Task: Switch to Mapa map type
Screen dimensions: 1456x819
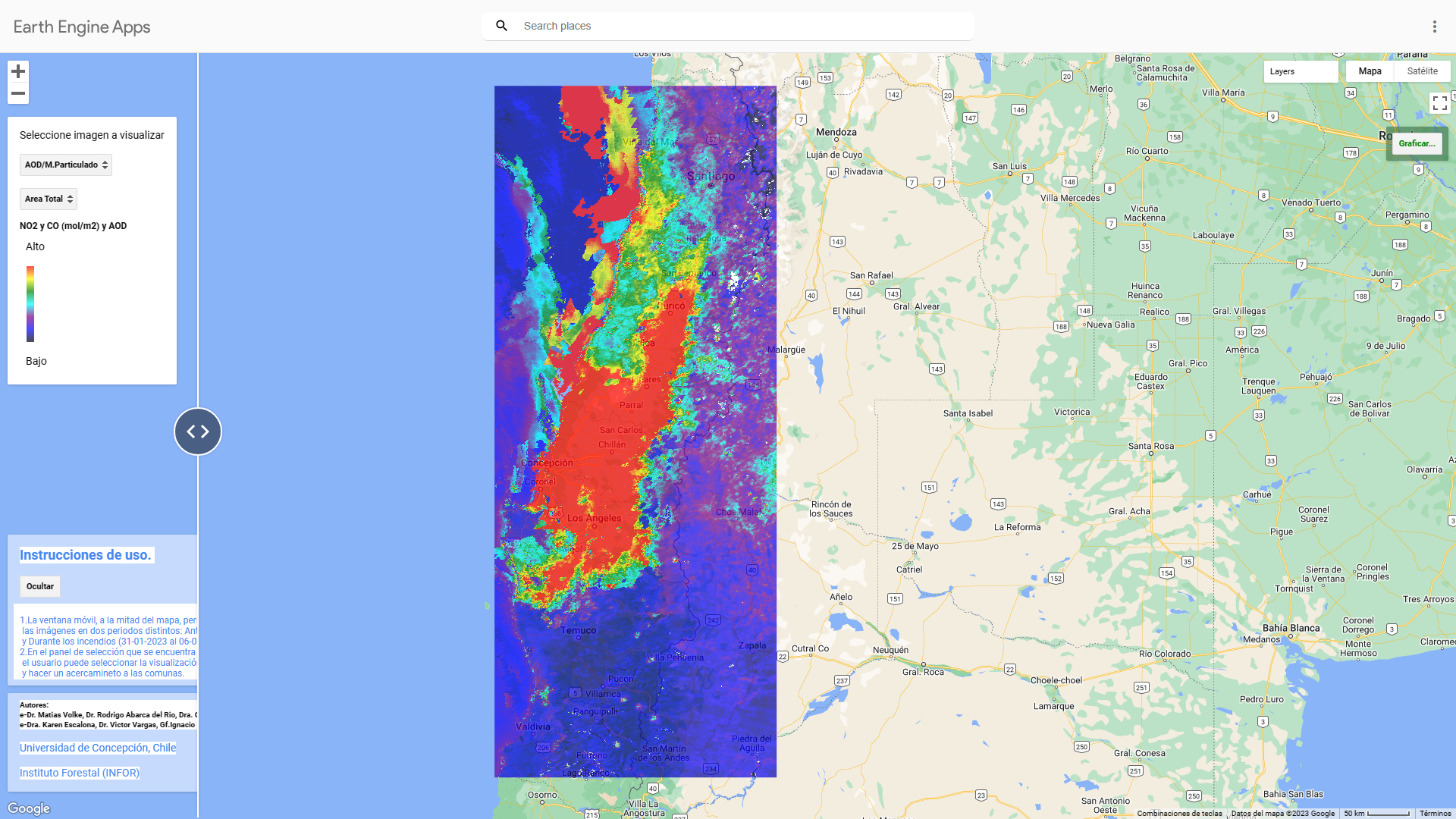Action: [x=1370, y=71]
